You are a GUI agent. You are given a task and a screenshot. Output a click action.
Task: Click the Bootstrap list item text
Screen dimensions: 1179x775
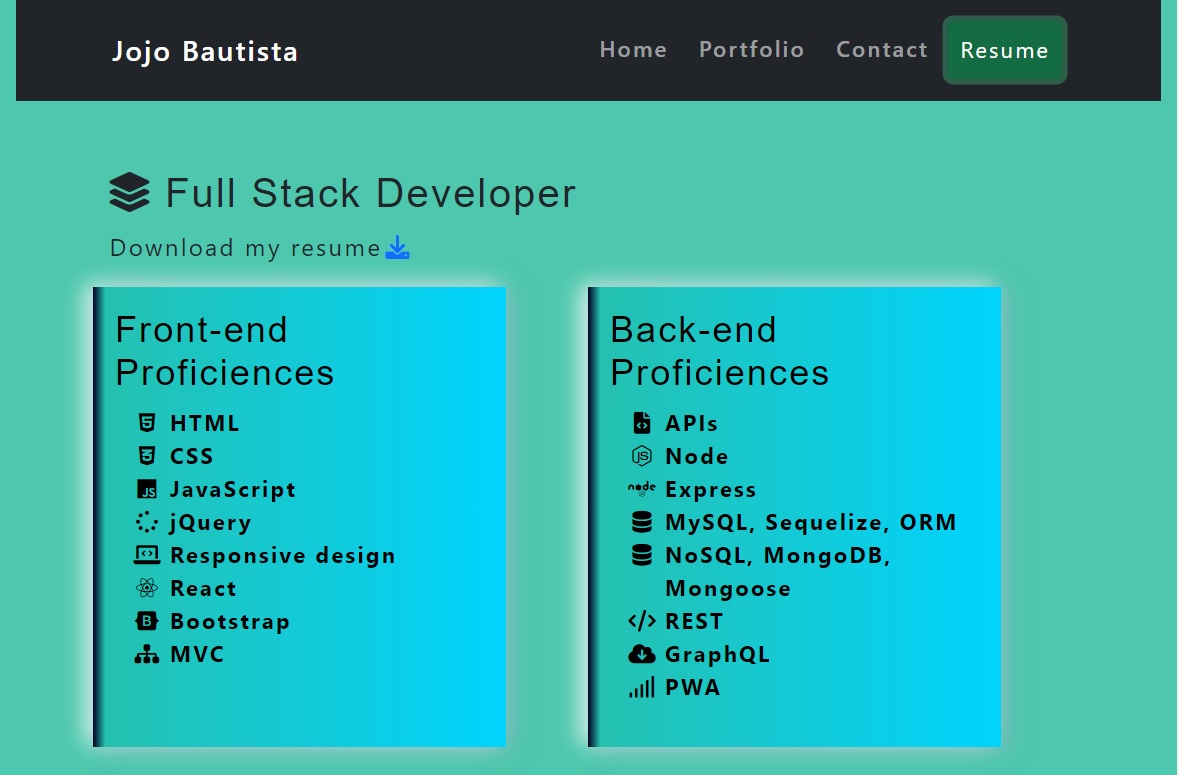(230, 622)
